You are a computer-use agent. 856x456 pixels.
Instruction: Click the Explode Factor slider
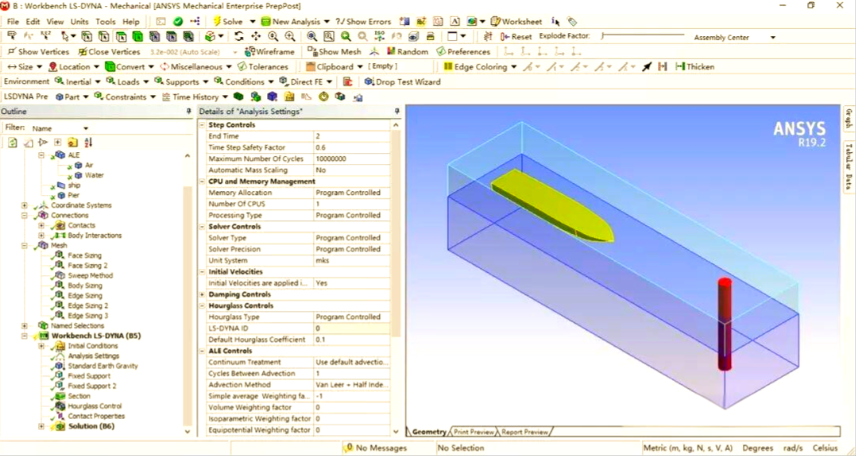(x=643, y=36)
